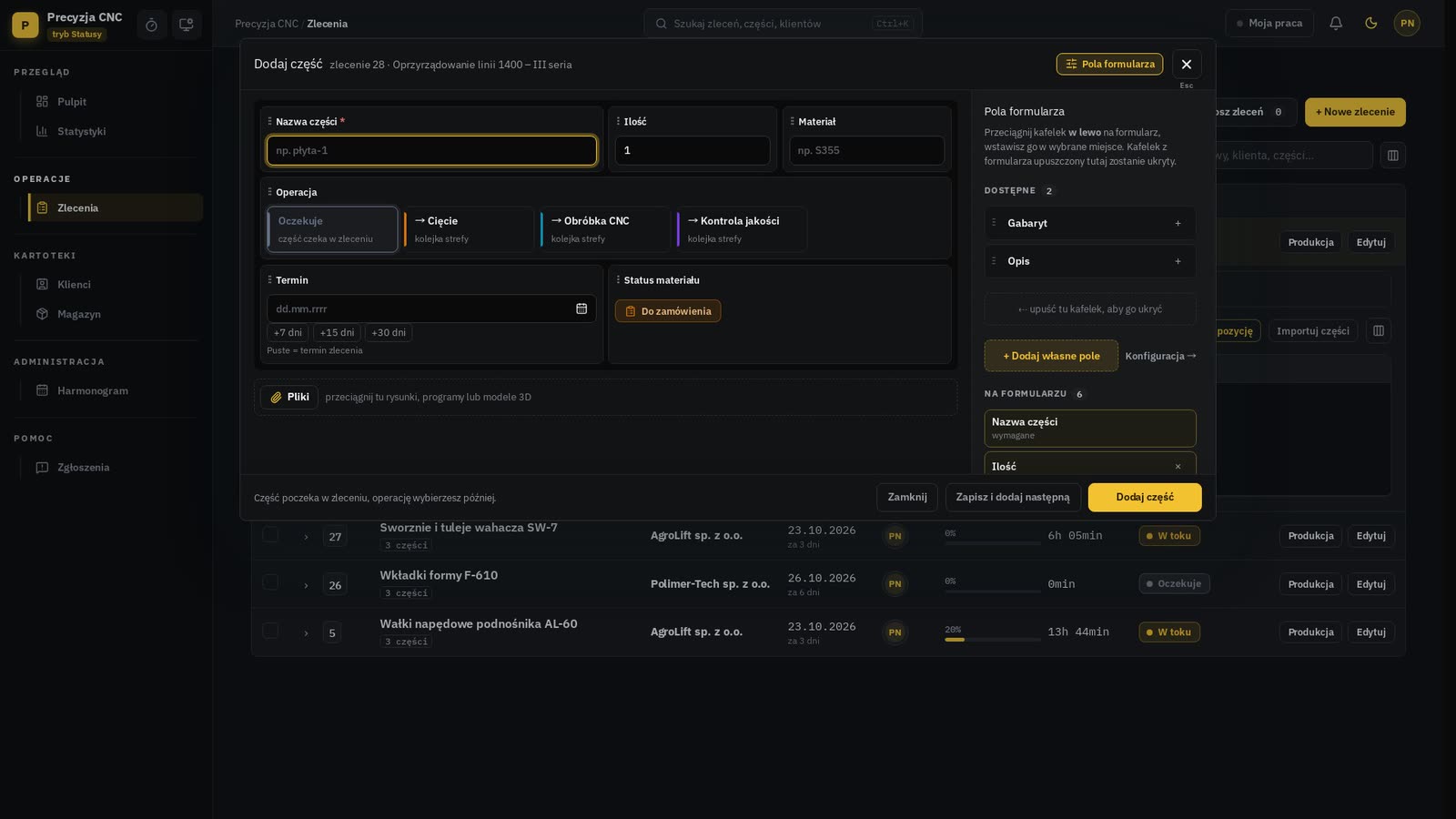The image size is (1456, 819).
Task: Tick checkbox for order 27 row
Action: pos(270,534)
